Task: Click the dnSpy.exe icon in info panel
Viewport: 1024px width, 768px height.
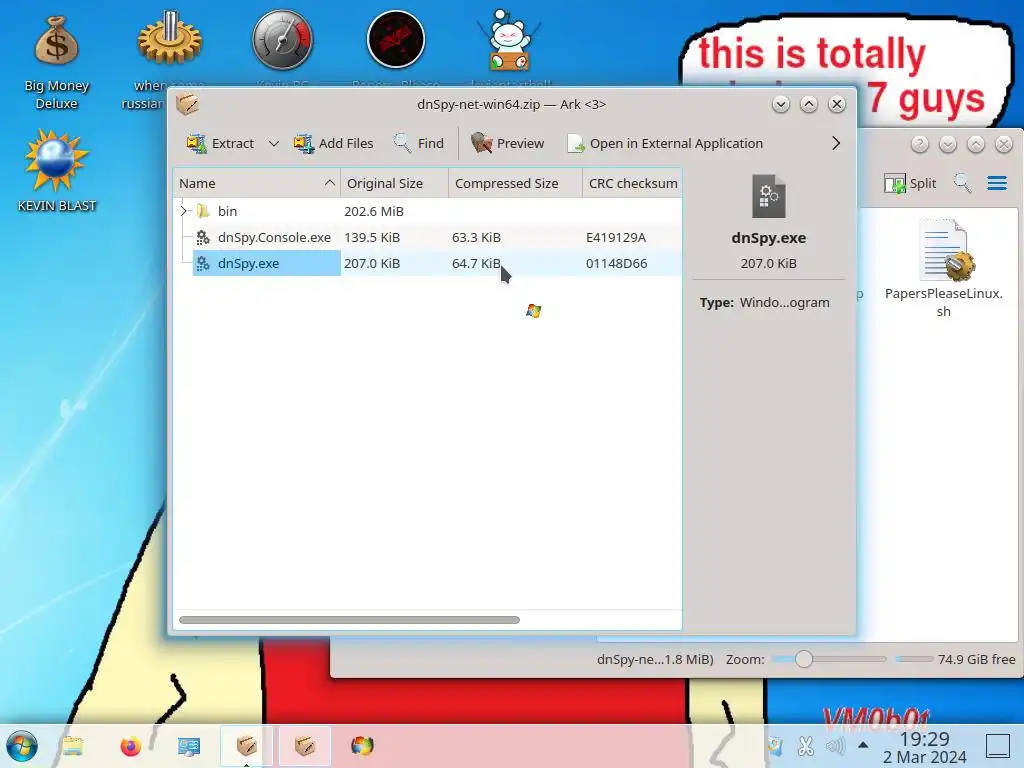Action: pos(769,196)
